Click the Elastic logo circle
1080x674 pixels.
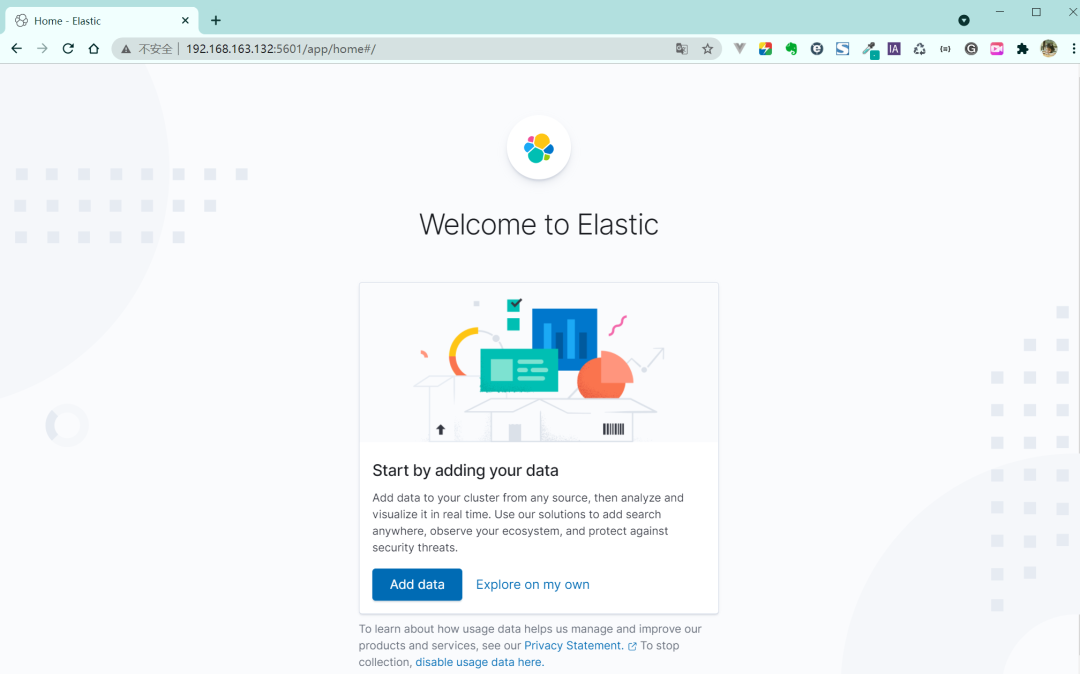(x=539, y=147)
